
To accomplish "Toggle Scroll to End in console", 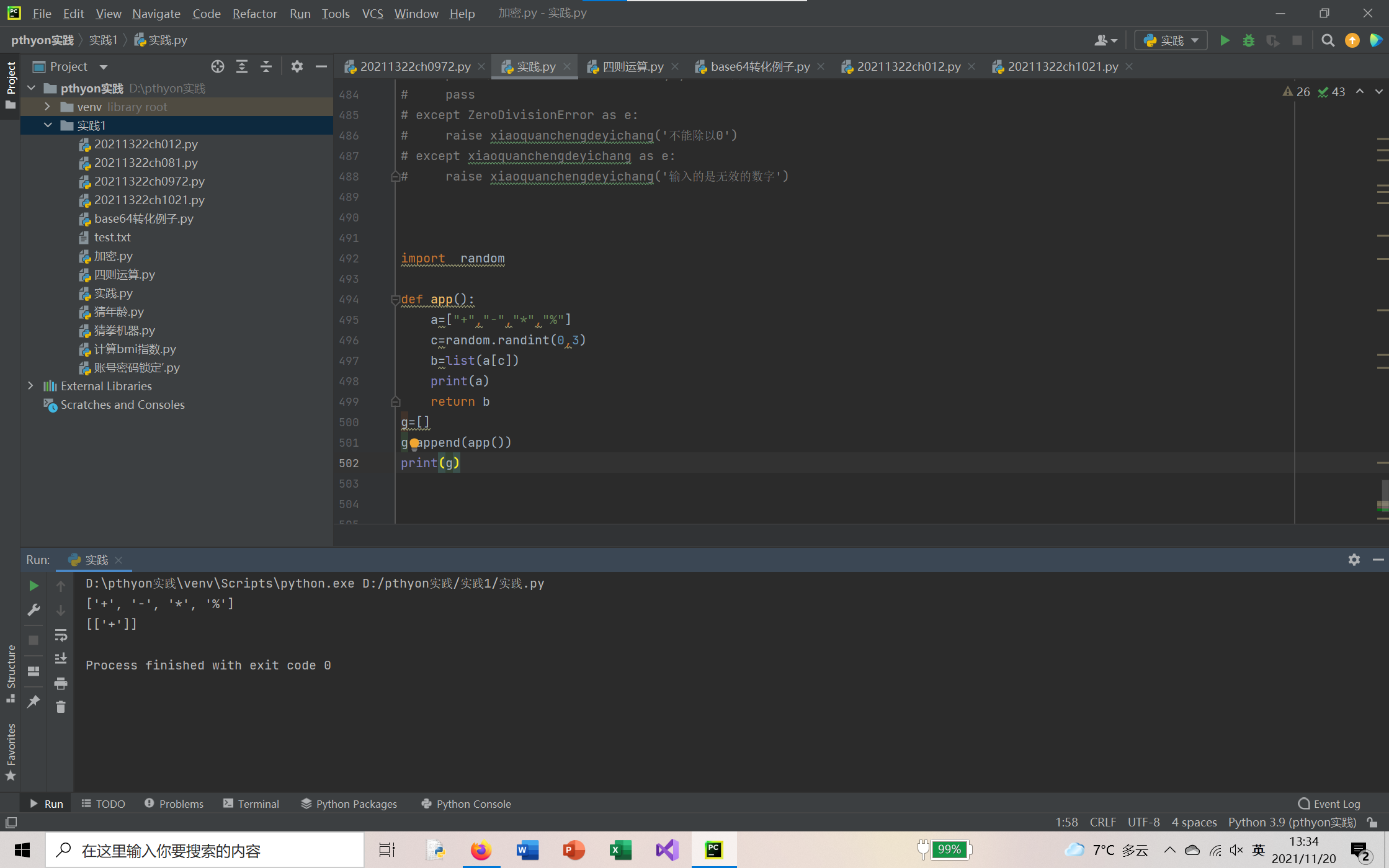I will coord(61,658).
